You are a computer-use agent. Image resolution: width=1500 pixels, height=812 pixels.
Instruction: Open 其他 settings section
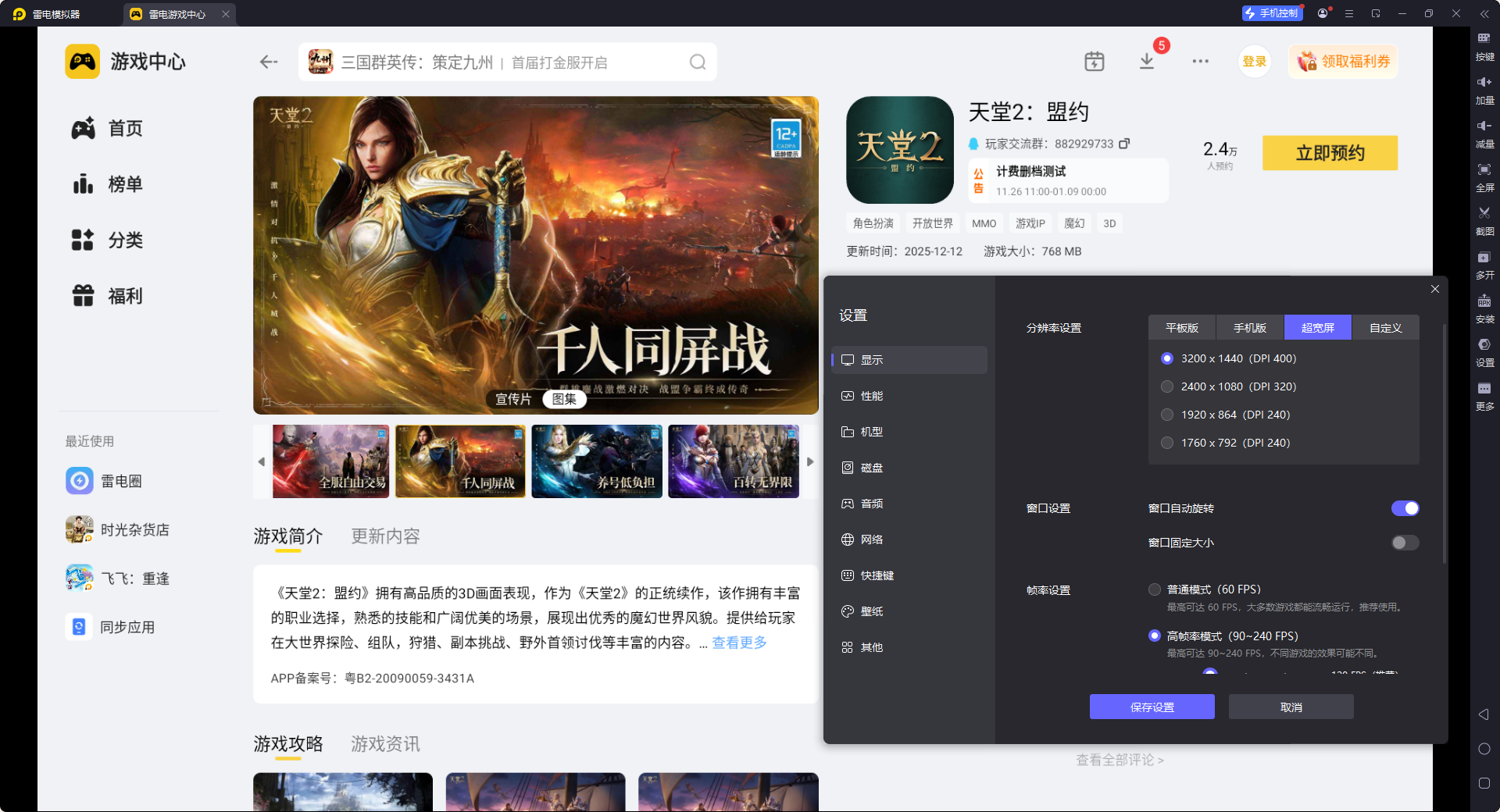(909, 647)
